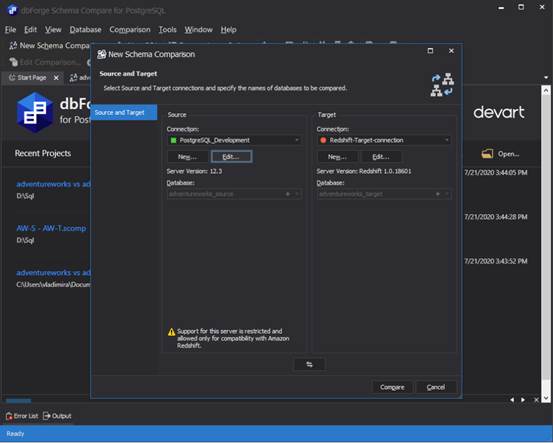This screenshot has width=553, height=443.
Task: Click Edit under the Target connection
Action: click(381, 157)
